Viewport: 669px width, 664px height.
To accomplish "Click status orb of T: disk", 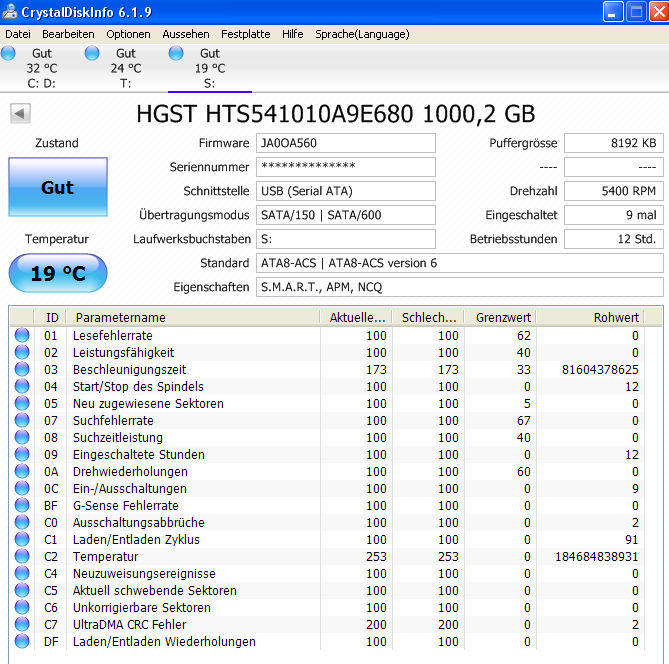I will coord(92,53).
